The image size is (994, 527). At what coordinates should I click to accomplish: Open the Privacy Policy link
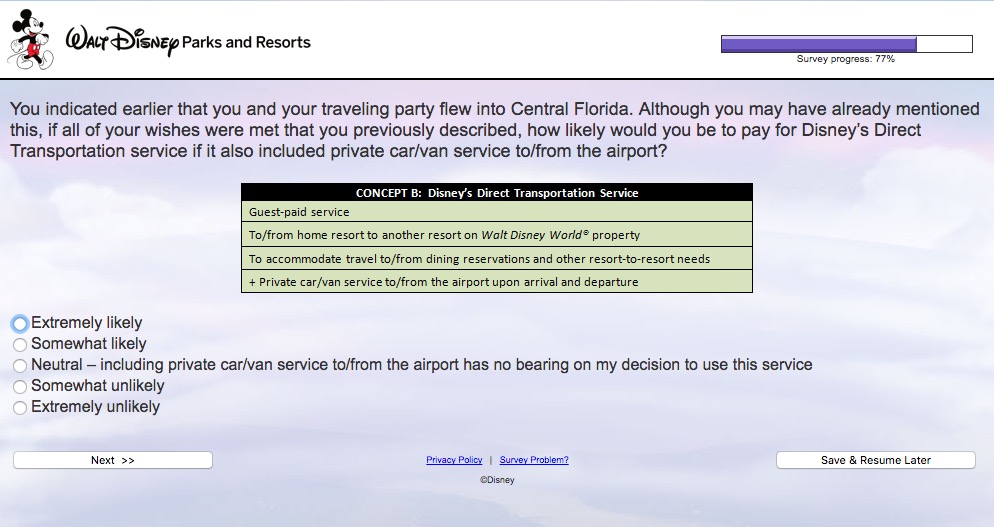pos(454,460)
